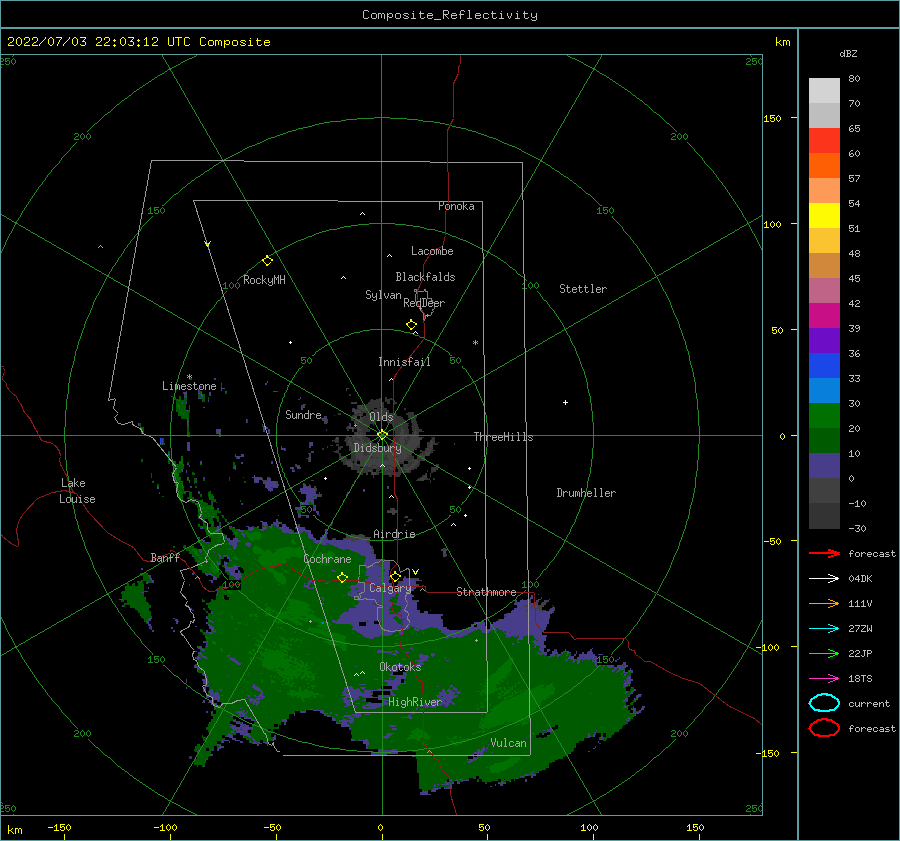This screenshot has height=841, width=900.
Task: Click the Ponoka label
Action: [x=456, y=206]
